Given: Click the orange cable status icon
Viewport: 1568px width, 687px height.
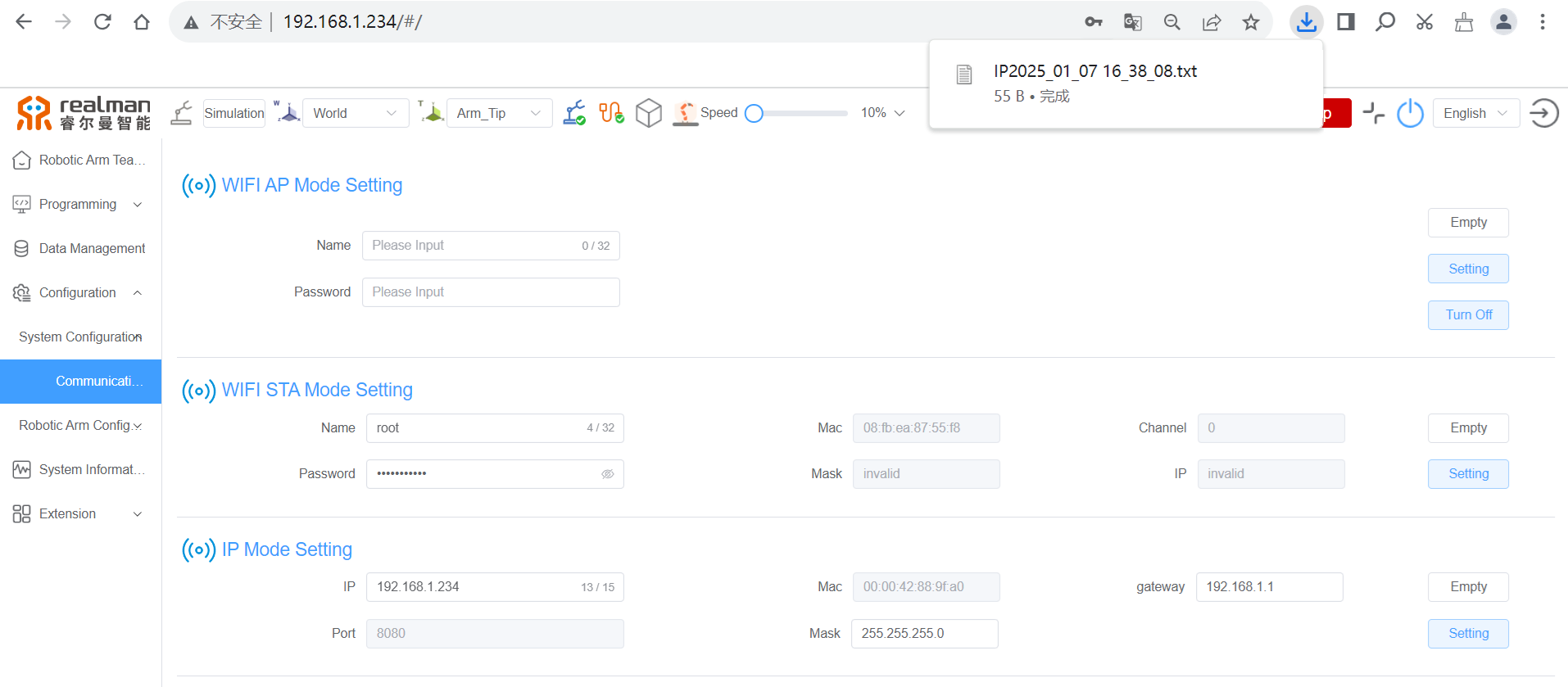Looking at the screenshot, I should tap(611, 113).
